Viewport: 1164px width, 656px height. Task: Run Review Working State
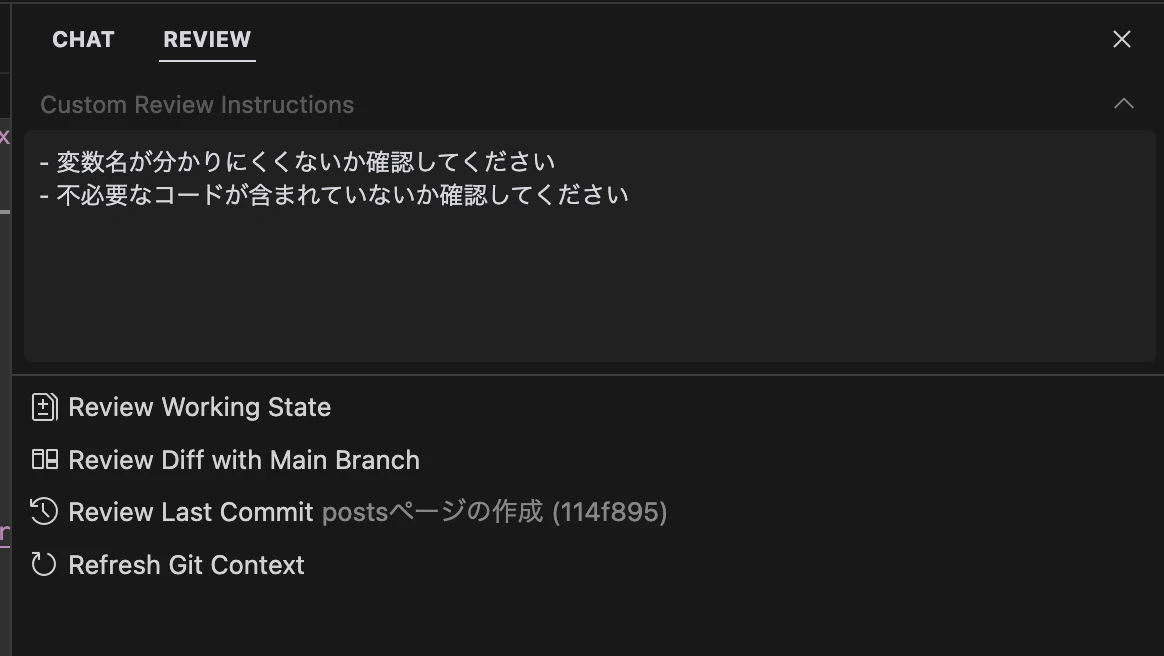coord(199,407)
